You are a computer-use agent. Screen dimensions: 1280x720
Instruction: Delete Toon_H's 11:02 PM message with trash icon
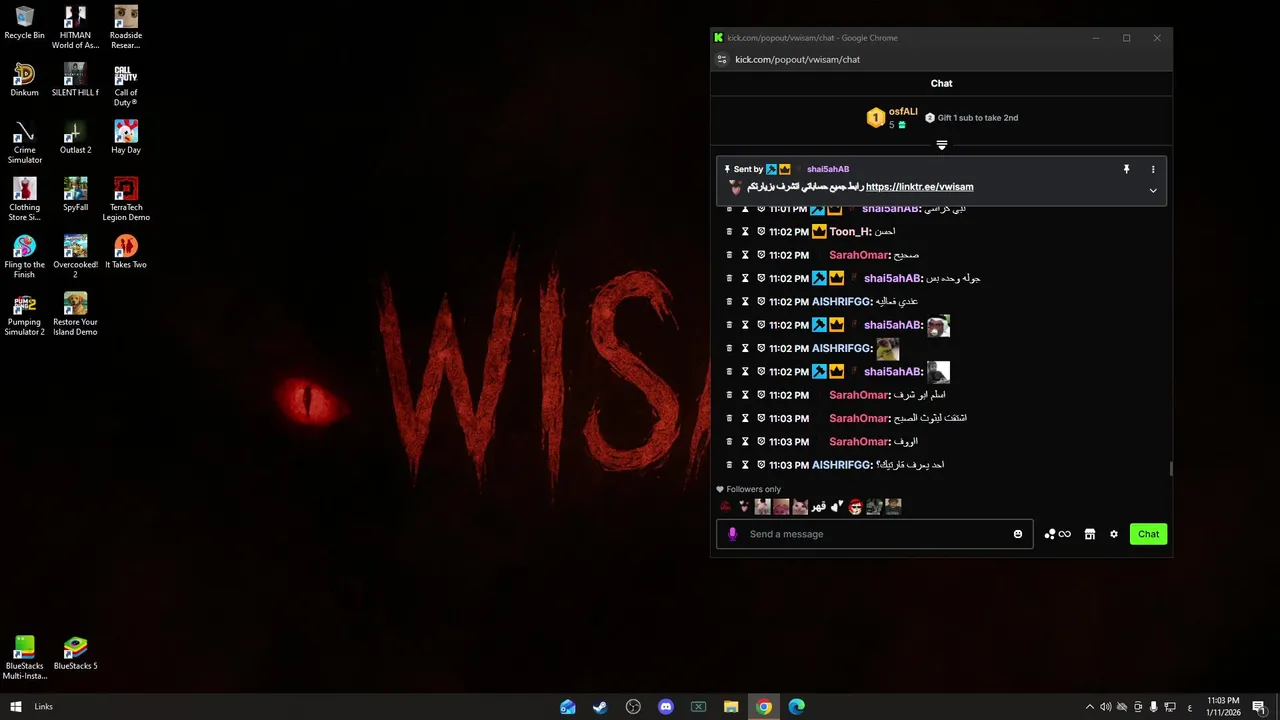[729, 232]
